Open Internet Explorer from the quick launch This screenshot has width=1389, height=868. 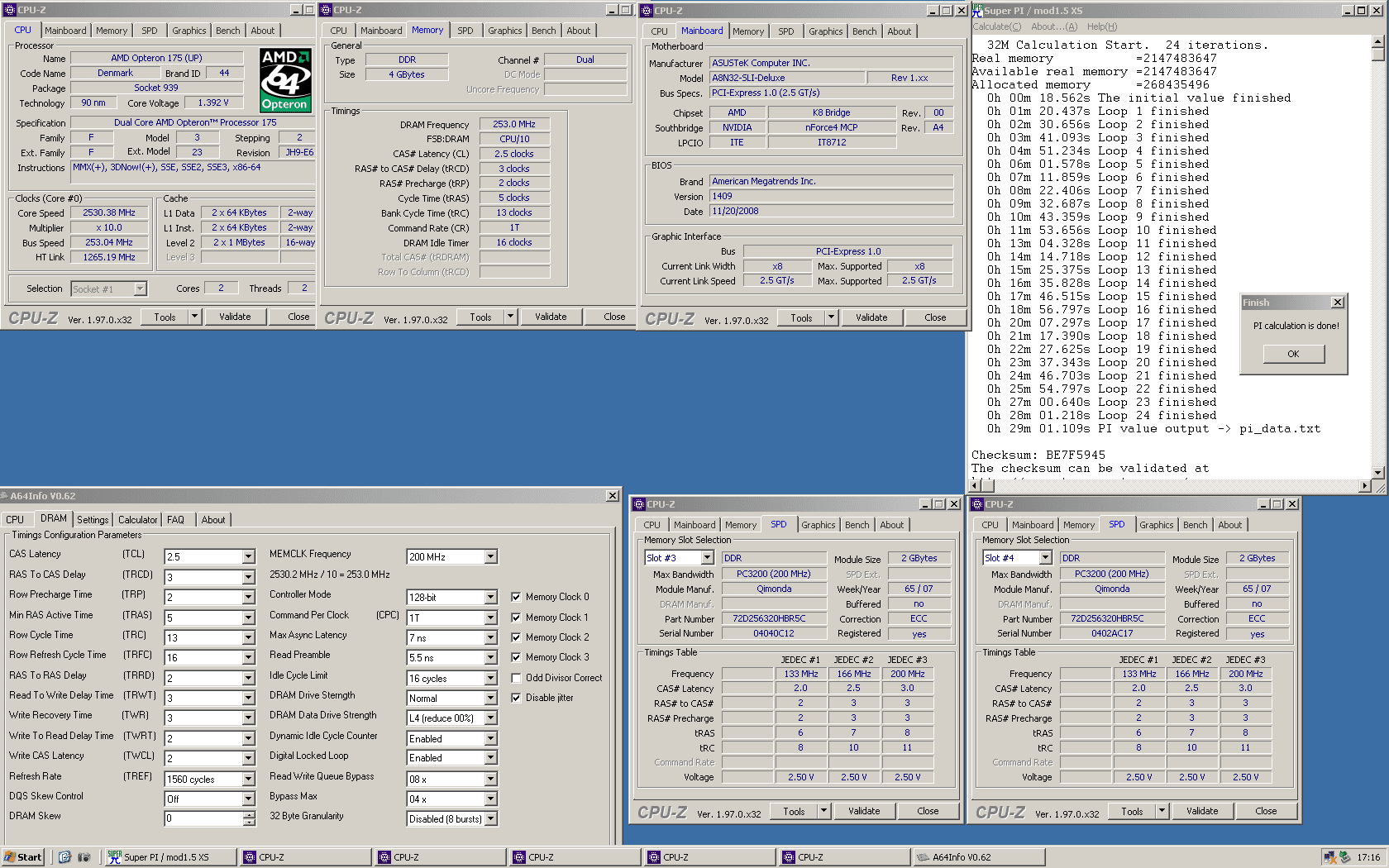(x=64, y=857)
